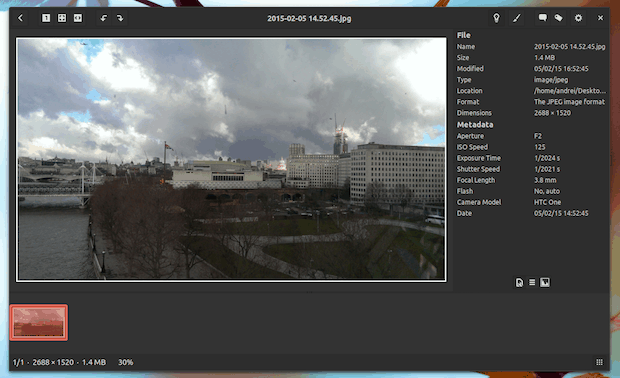Select Flash value No, auto
The image size is (620, 378).
(547, 191)
